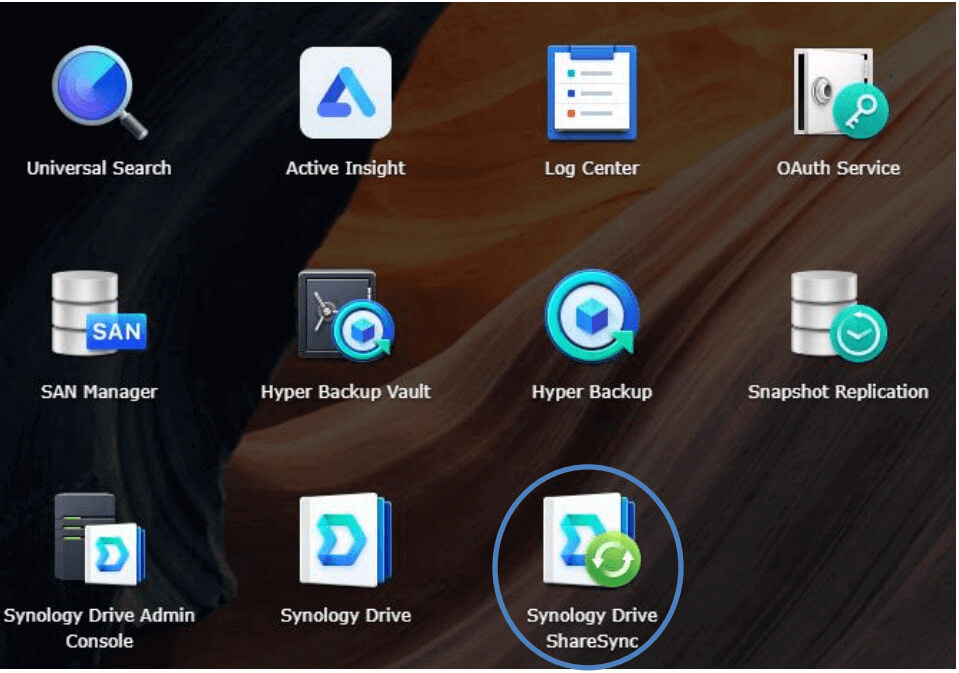Viewport: 959px width, 673px height.
Task: Launch the Synology Drive icon
Action: (x=346, y=540)
